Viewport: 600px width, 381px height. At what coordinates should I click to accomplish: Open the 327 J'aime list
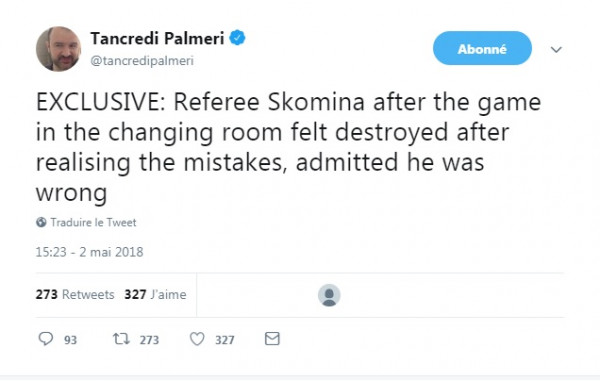(x=155, y=294)
